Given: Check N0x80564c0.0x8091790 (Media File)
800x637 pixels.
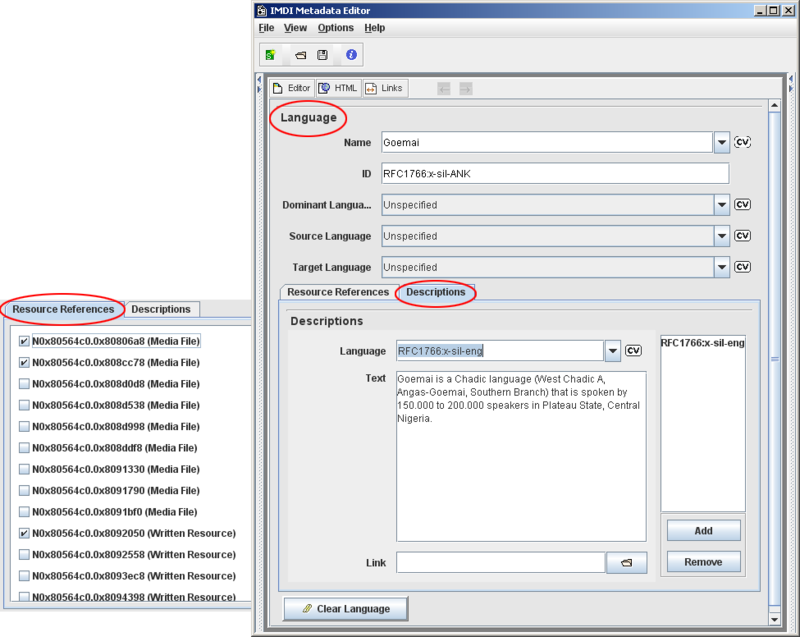Looking at the screenshot, I should tap(24, 491).
